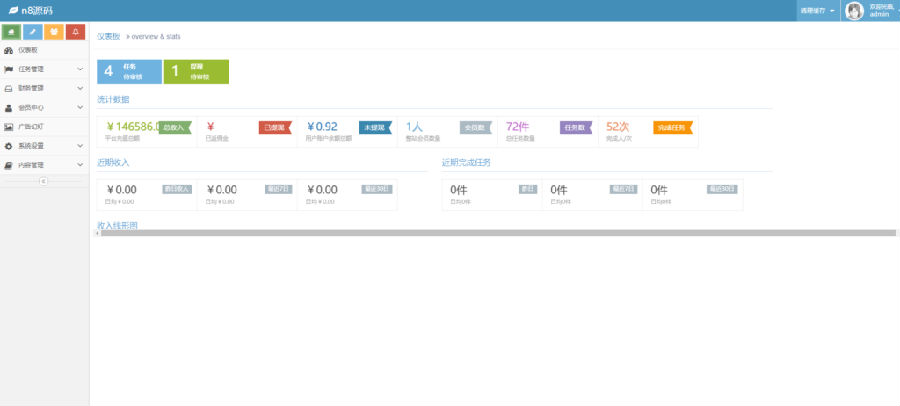Click the user icon for 会员中心

pos(8,107)
